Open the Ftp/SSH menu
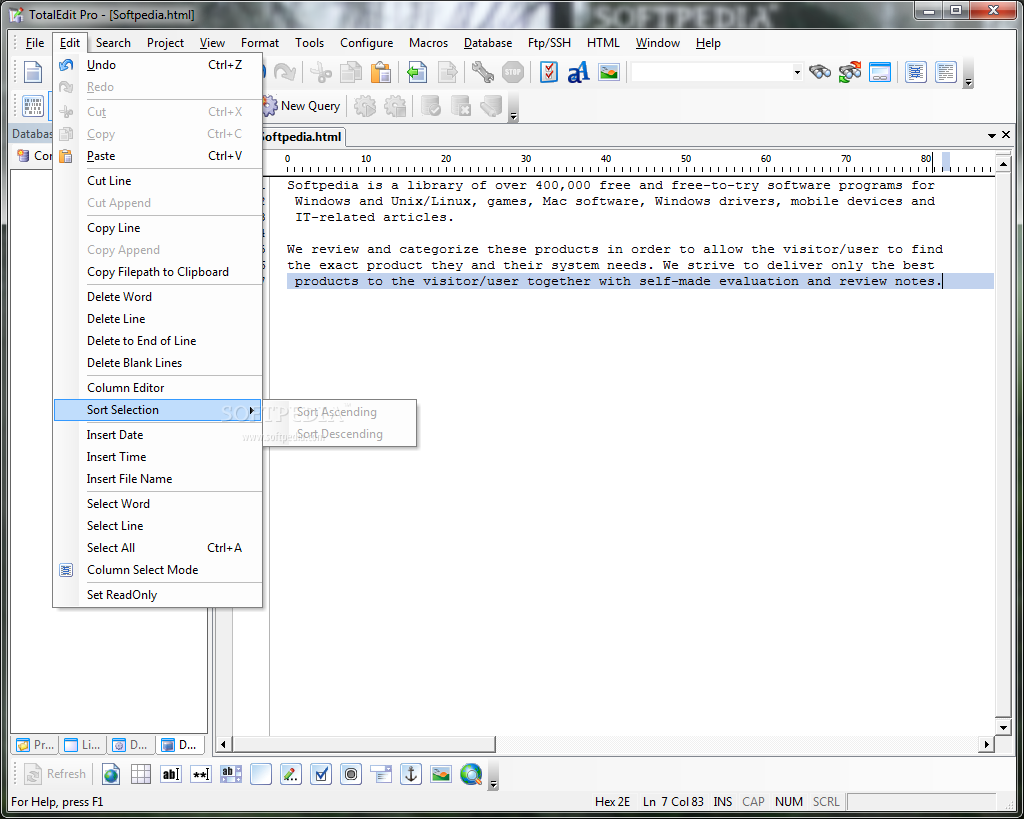This screenshot has height=819, width=1024. pyautogui.click(x=549, y=43)
